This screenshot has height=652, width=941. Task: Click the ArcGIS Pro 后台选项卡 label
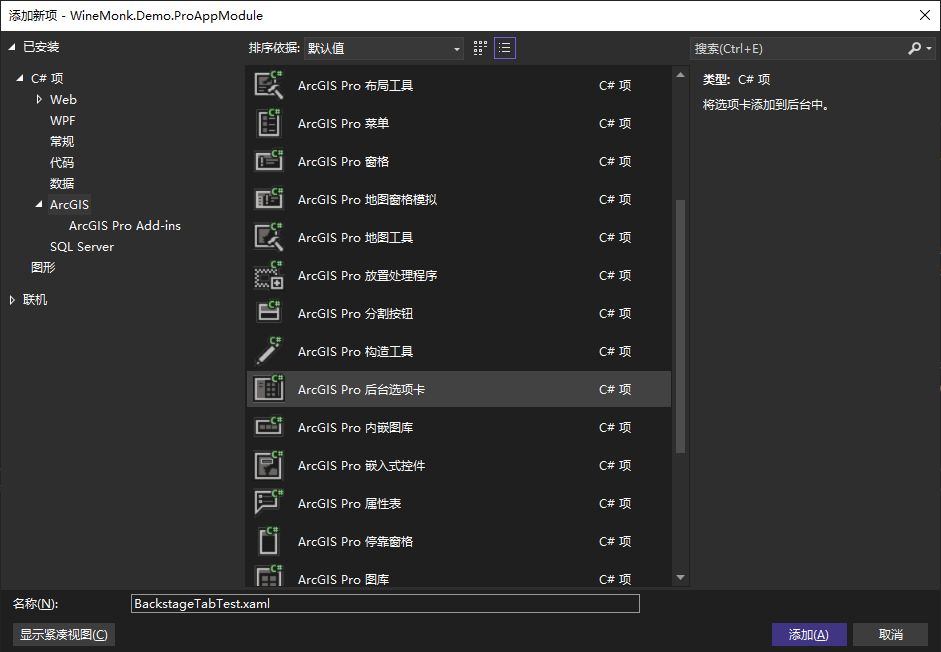tap(361, 389)
